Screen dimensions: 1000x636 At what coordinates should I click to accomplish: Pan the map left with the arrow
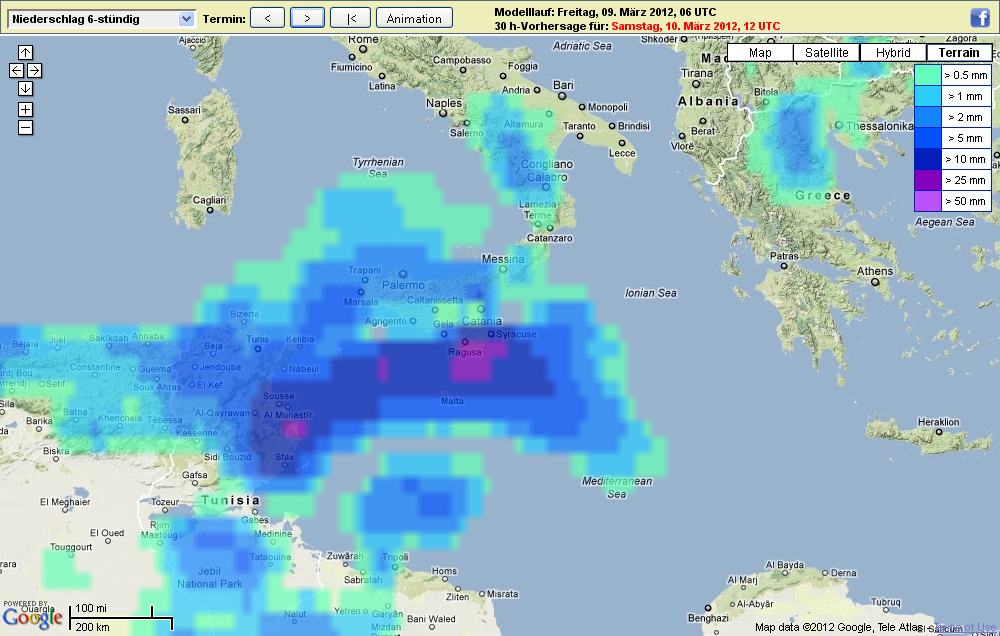tap(17, 70)
